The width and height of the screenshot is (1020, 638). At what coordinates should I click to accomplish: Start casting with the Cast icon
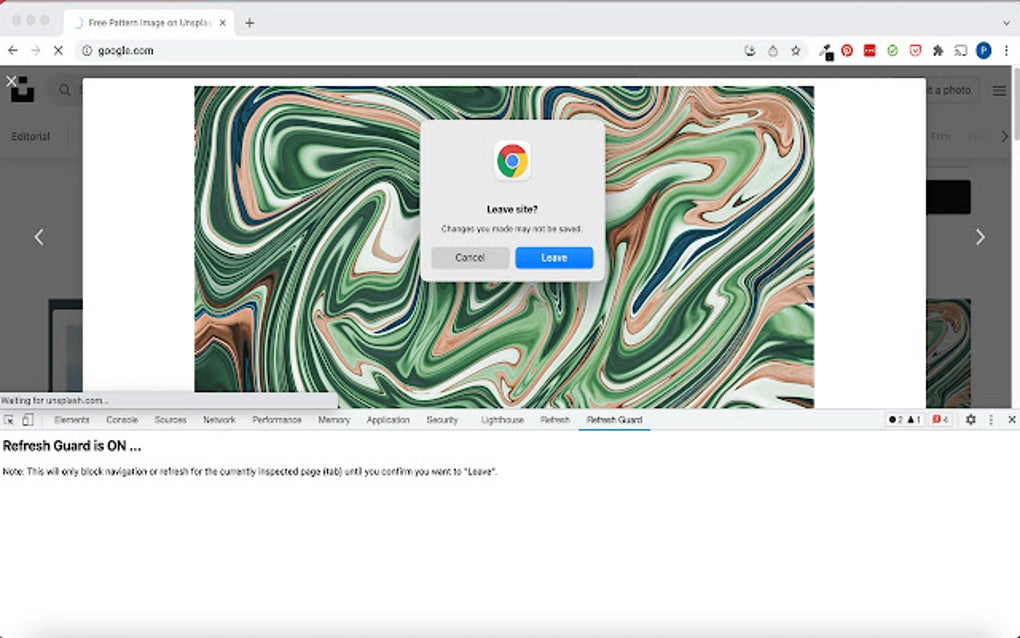pos(962,50)
